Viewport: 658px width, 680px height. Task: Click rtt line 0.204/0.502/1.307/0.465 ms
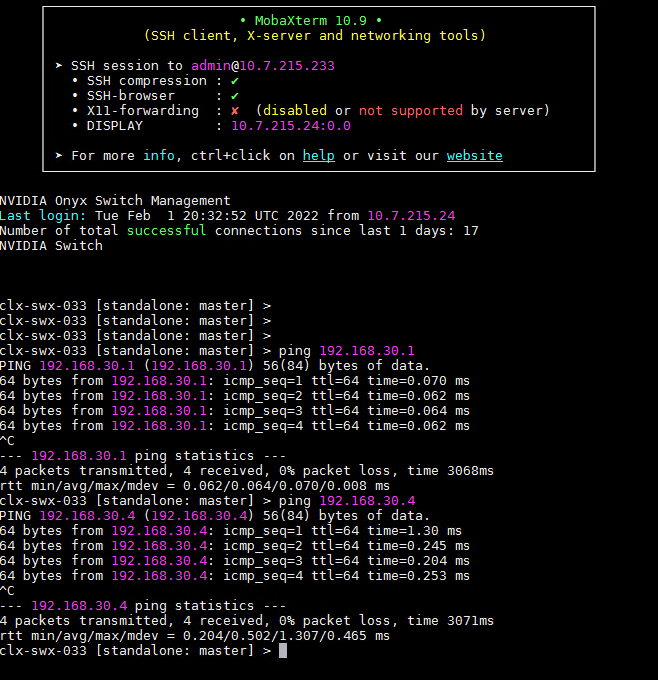tap(195, 636)
